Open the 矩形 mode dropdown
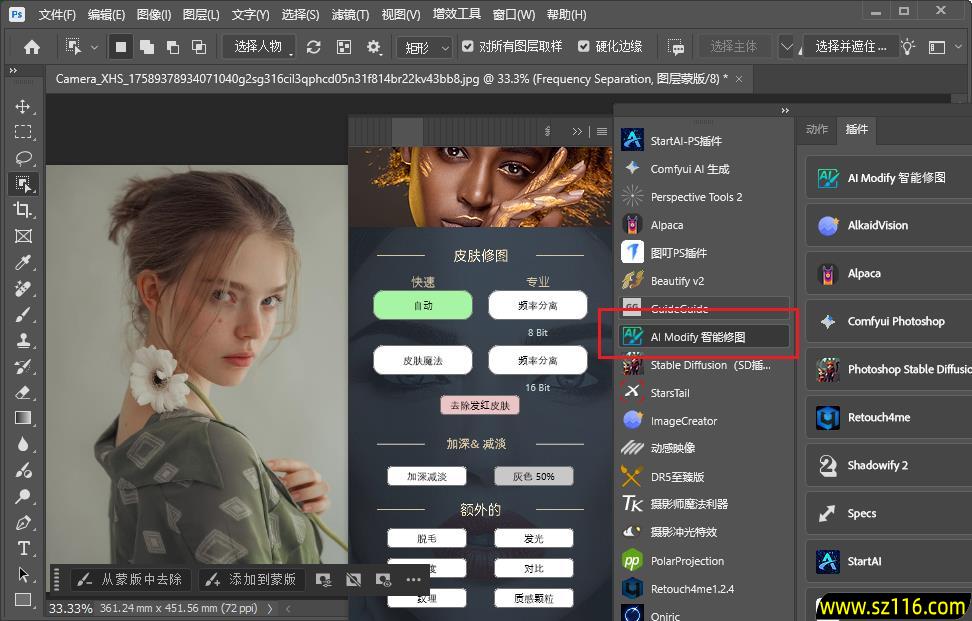Viewport: 972px width, 621px height. pyautogui.click(x=421, y=47)
